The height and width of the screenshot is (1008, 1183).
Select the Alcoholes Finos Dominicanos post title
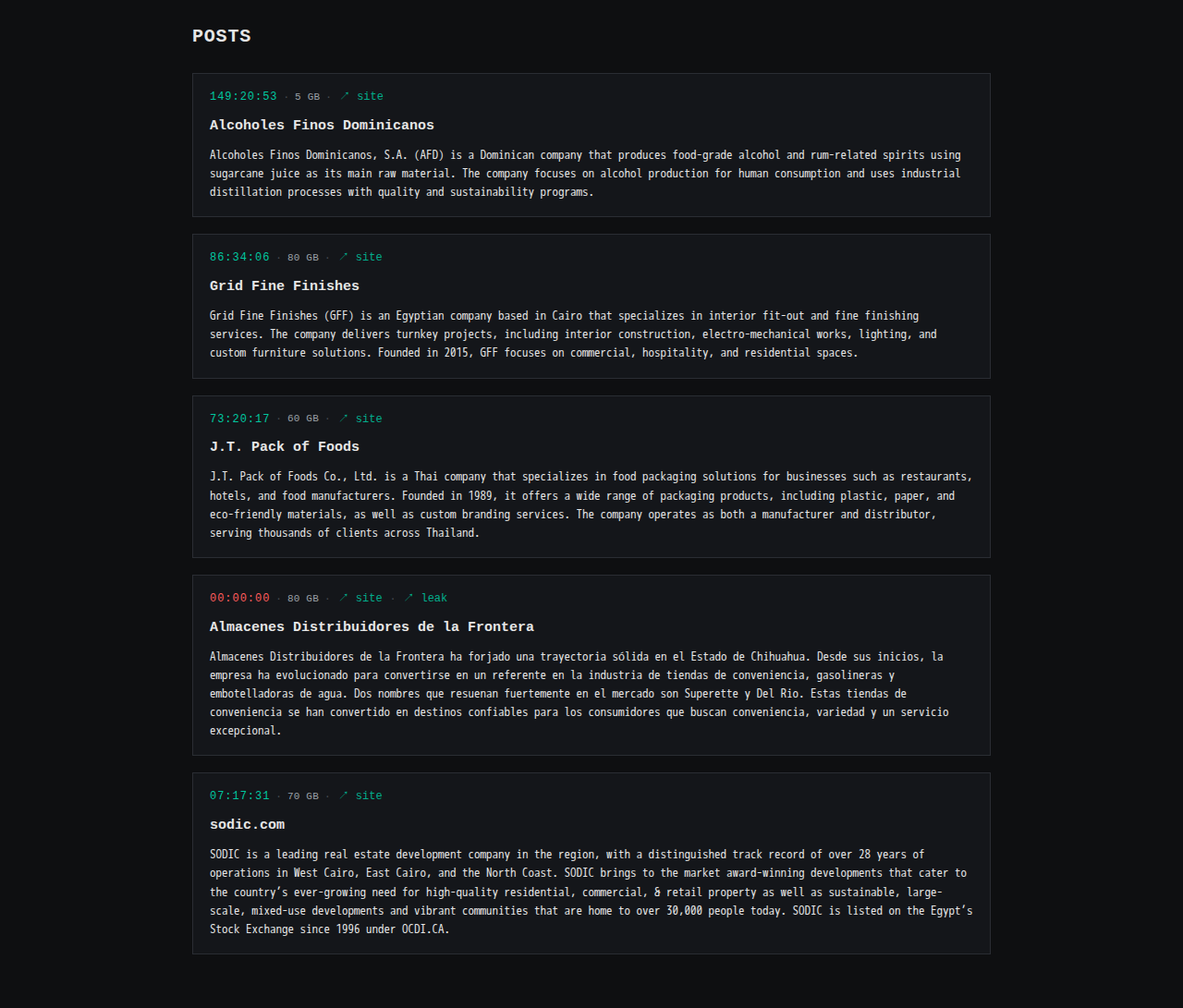click(x=322, y=125)
